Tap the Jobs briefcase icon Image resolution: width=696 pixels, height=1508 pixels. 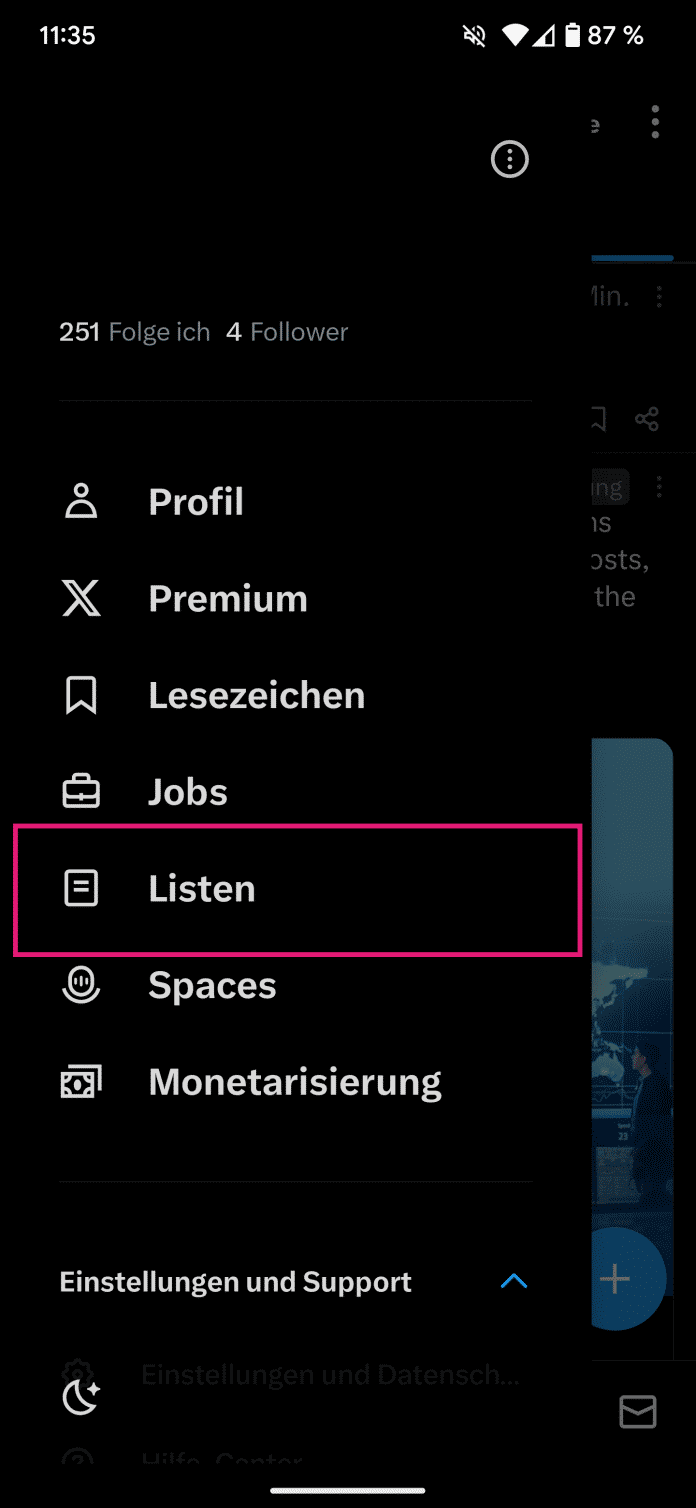[81, 792]
